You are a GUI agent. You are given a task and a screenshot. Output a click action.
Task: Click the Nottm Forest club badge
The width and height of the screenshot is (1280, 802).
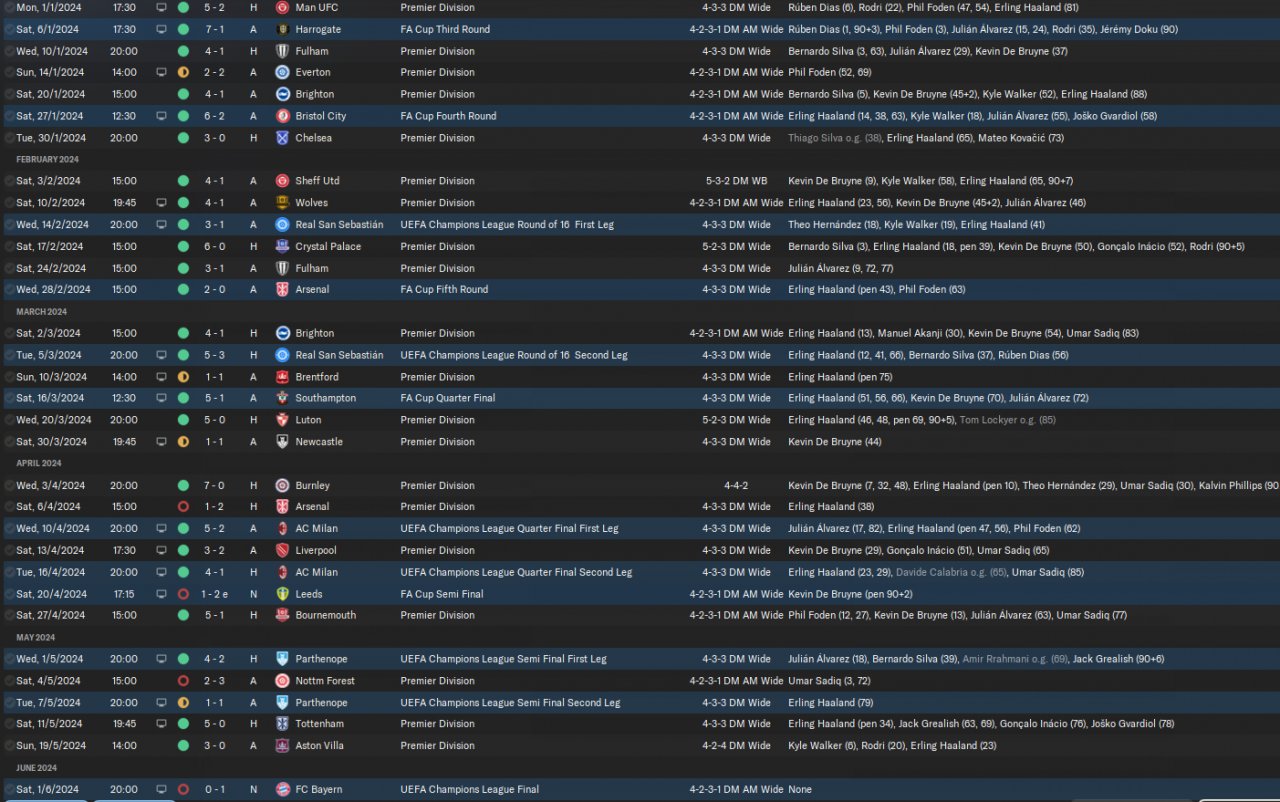[283, 681]
